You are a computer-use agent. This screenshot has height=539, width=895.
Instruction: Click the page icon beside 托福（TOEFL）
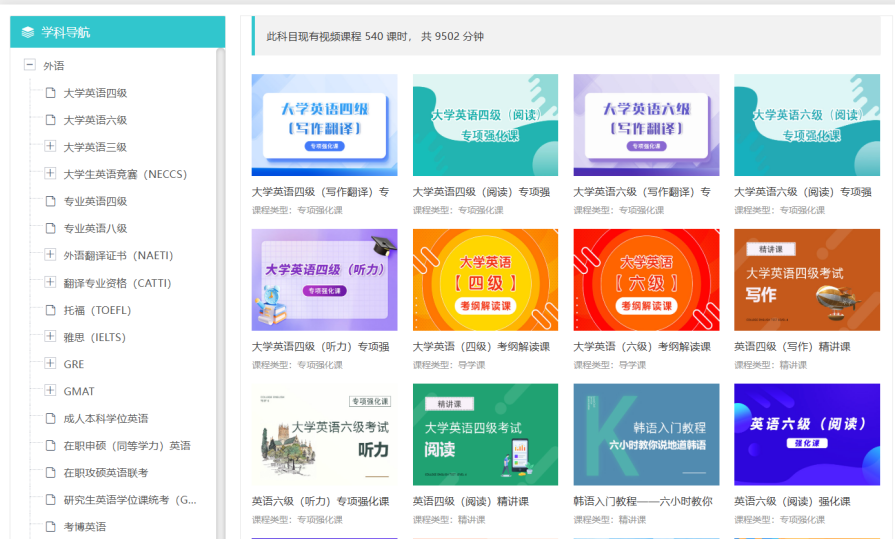pos(50,310)
